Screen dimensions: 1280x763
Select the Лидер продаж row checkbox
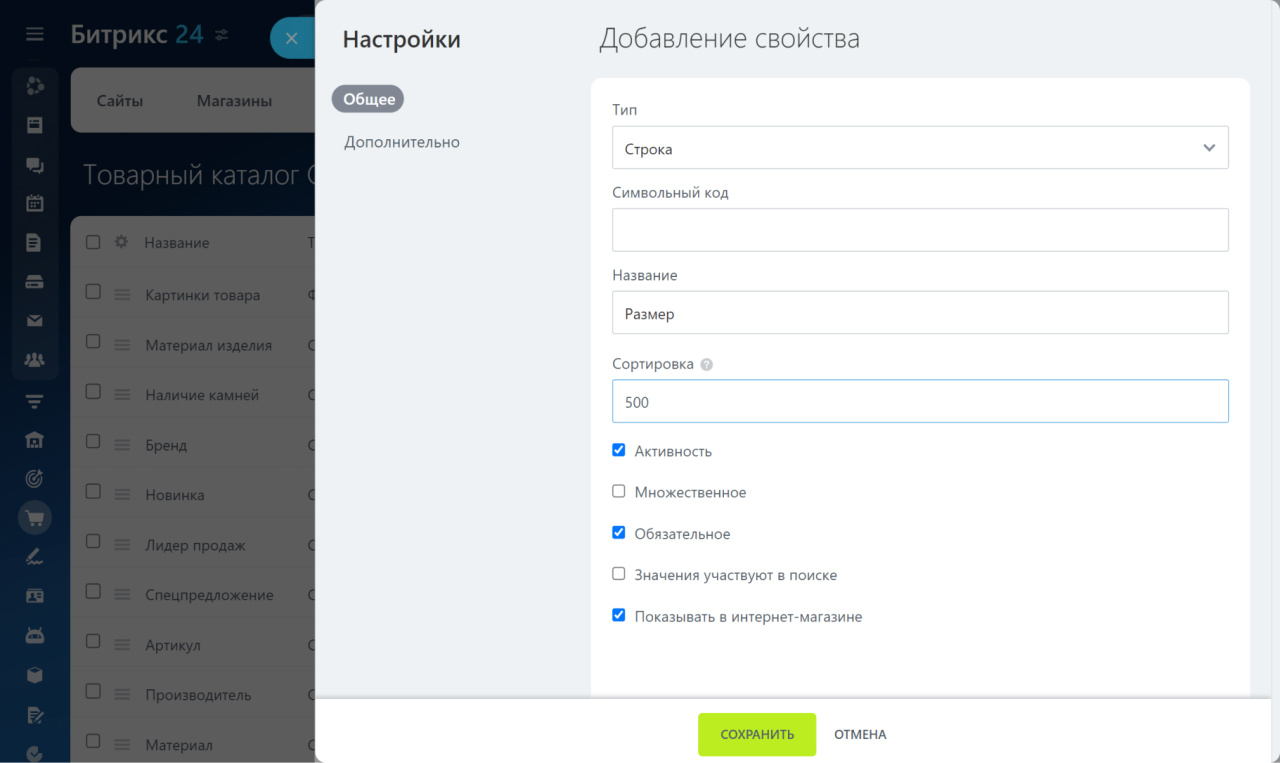(93, 541)
